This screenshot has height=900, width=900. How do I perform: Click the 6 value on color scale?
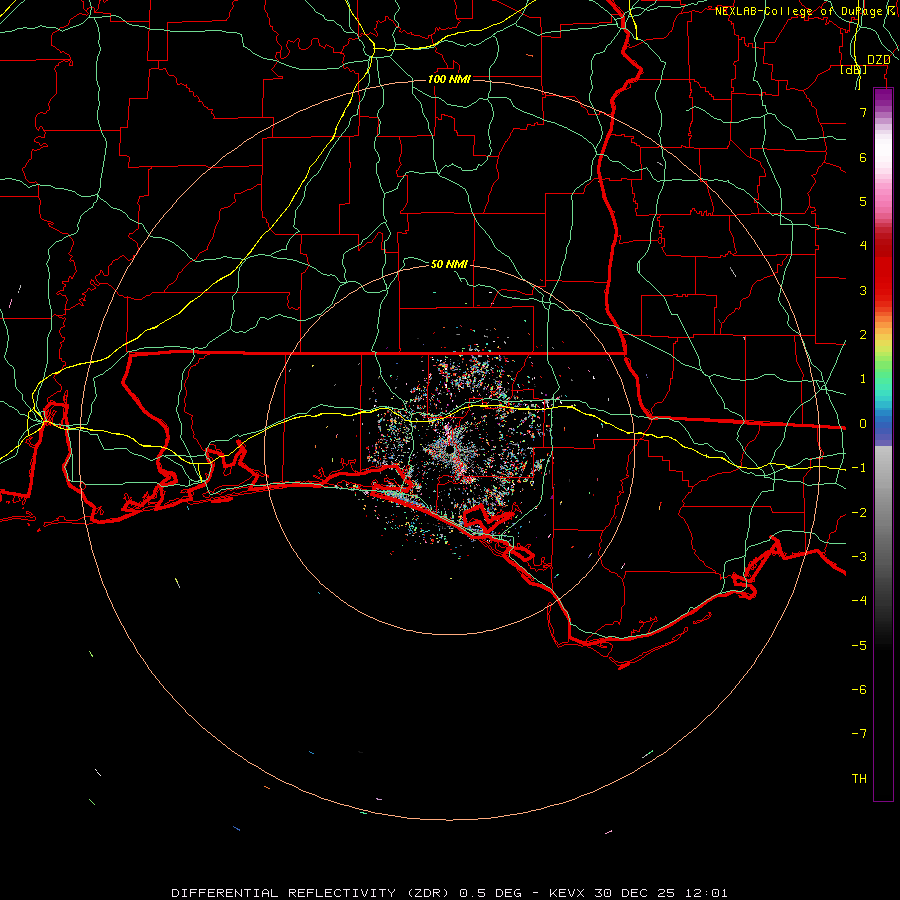(863, 157)
